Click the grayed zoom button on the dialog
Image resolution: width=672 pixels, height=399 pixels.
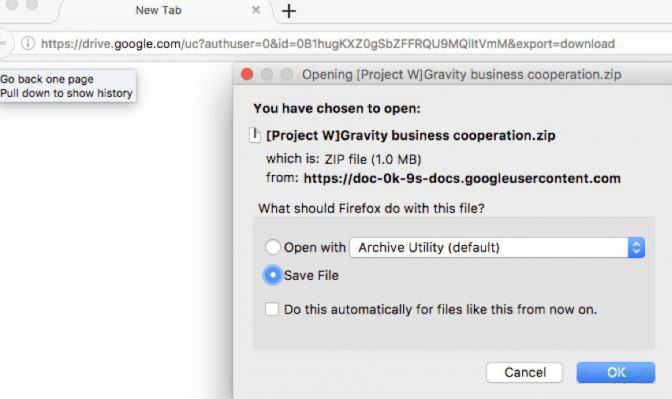click(x=287, y=74)
